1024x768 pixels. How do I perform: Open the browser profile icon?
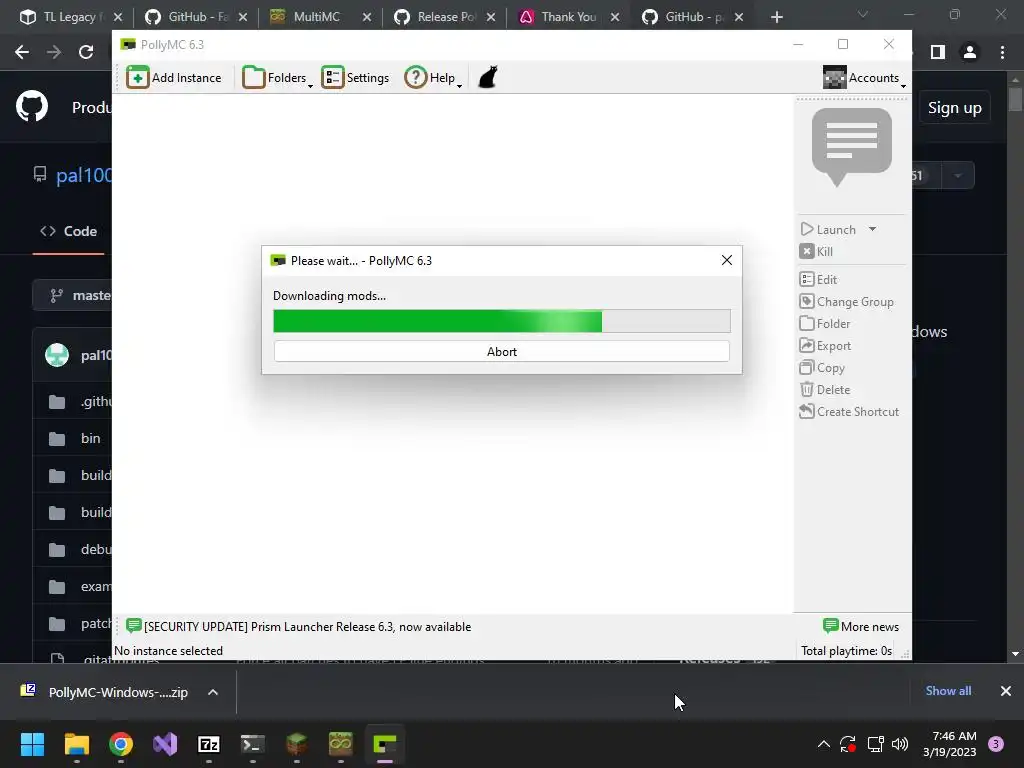(970, 52)
